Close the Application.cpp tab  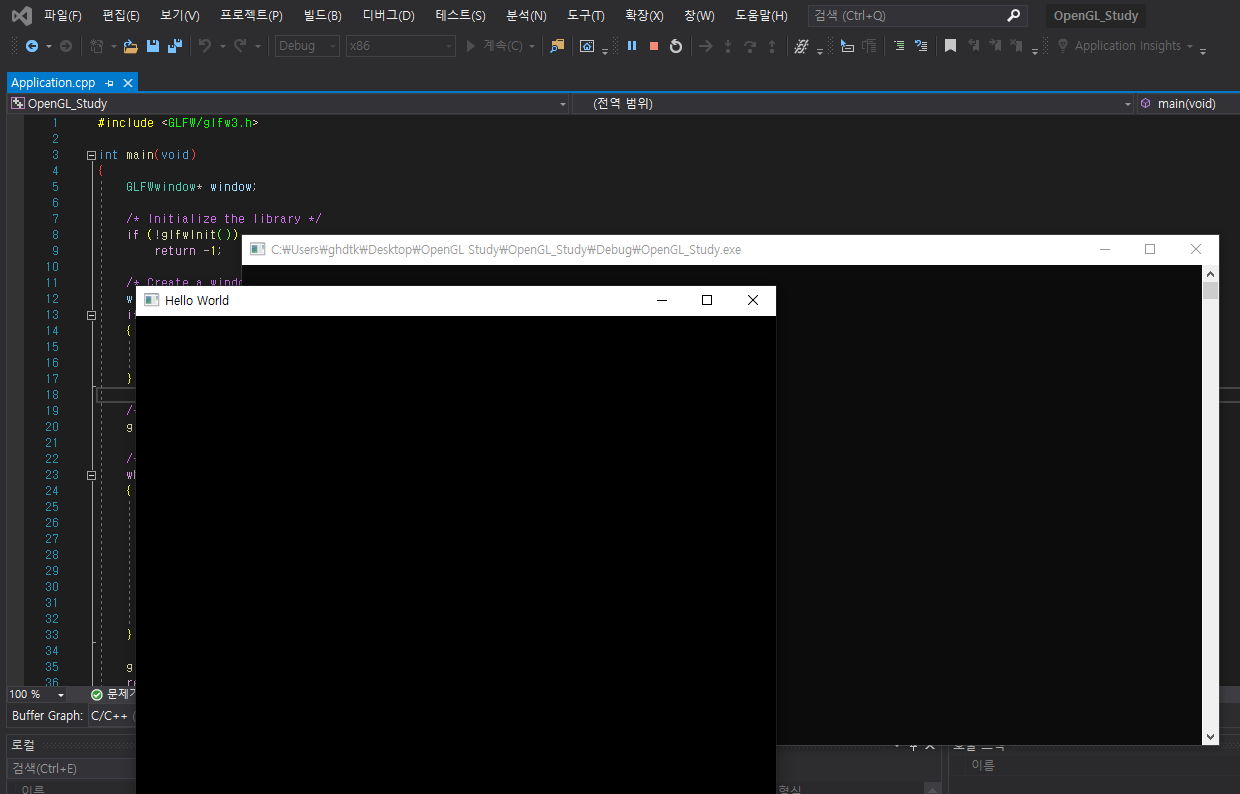tap(127, 83)
